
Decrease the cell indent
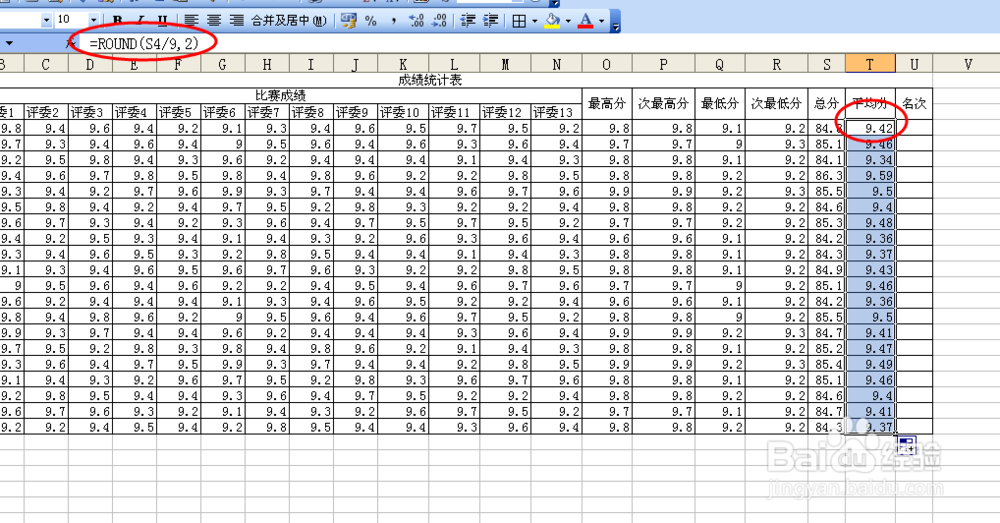[x=468, y=20]
